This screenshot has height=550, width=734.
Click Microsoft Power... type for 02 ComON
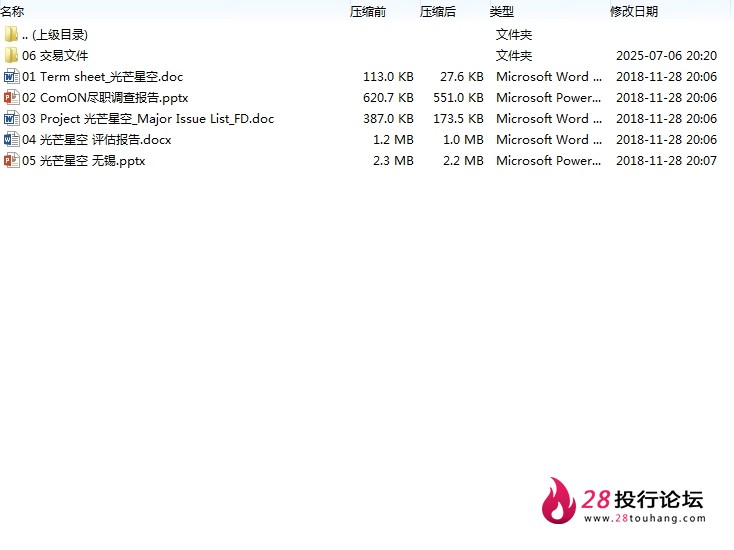[549, 98]
